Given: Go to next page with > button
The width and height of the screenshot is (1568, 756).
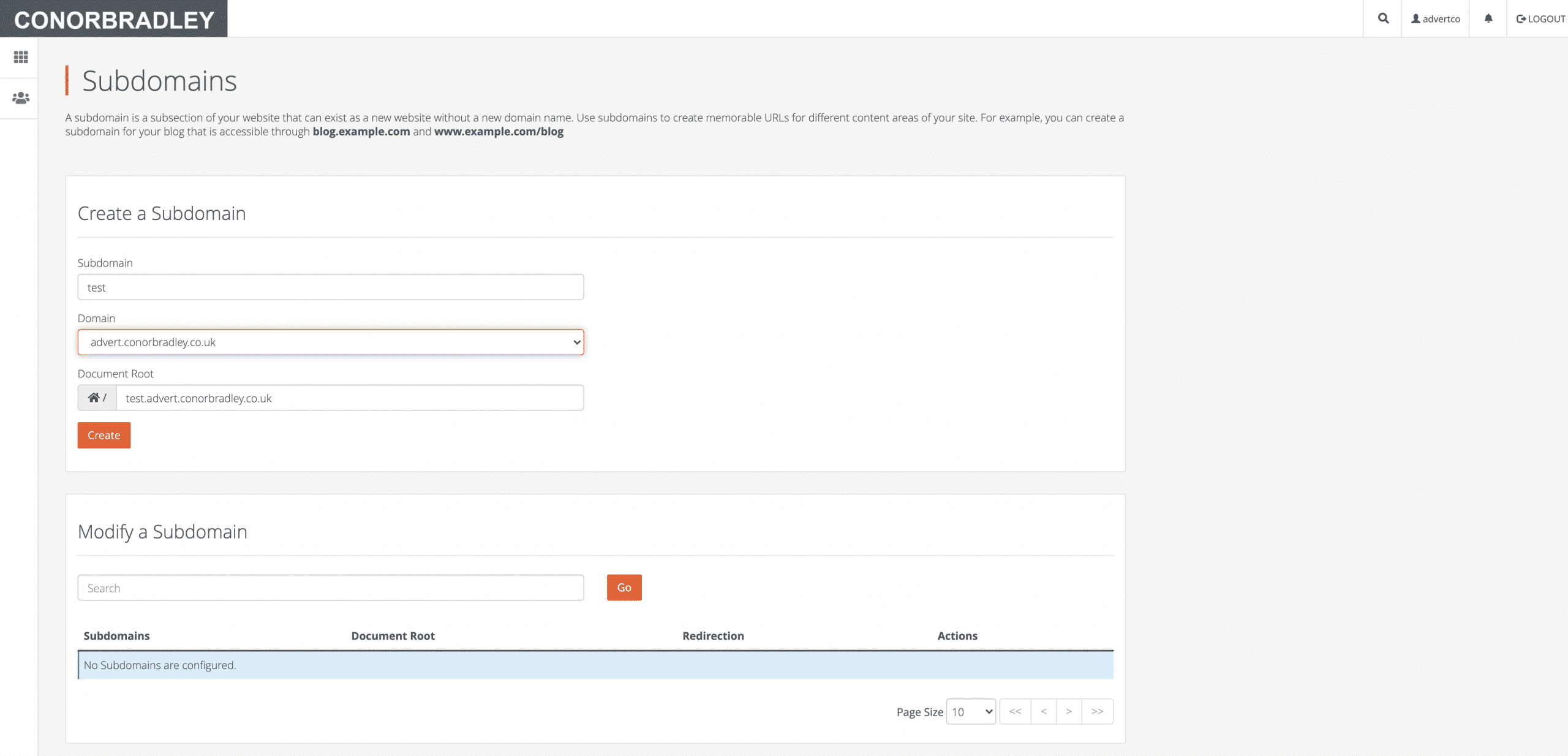Looking at the screenshot, I should 1069,711.
